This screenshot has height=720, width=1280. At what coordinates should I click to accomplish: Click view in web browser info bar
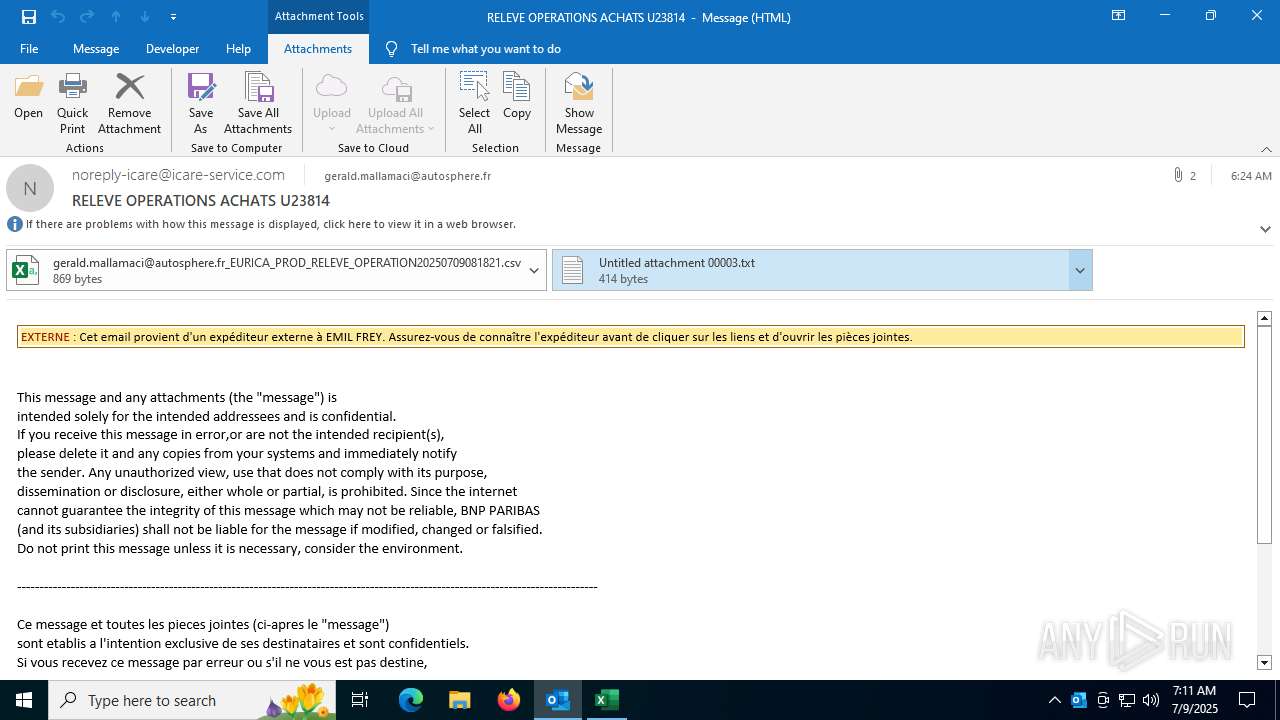pyautogui.click(x=271, y=224)
